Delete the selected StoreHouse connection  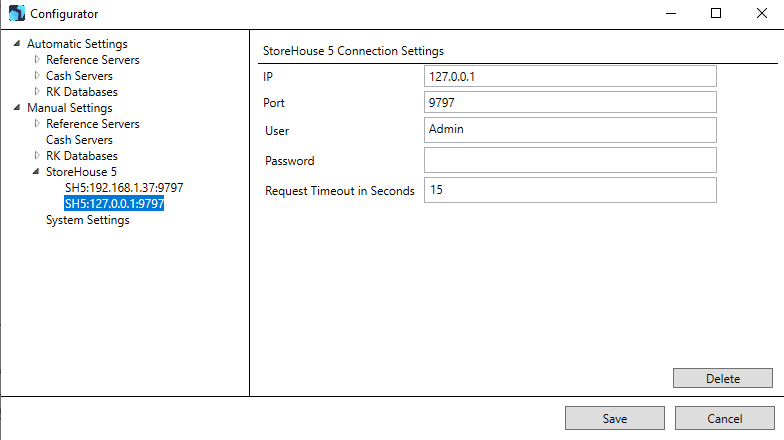coord(723,378)
